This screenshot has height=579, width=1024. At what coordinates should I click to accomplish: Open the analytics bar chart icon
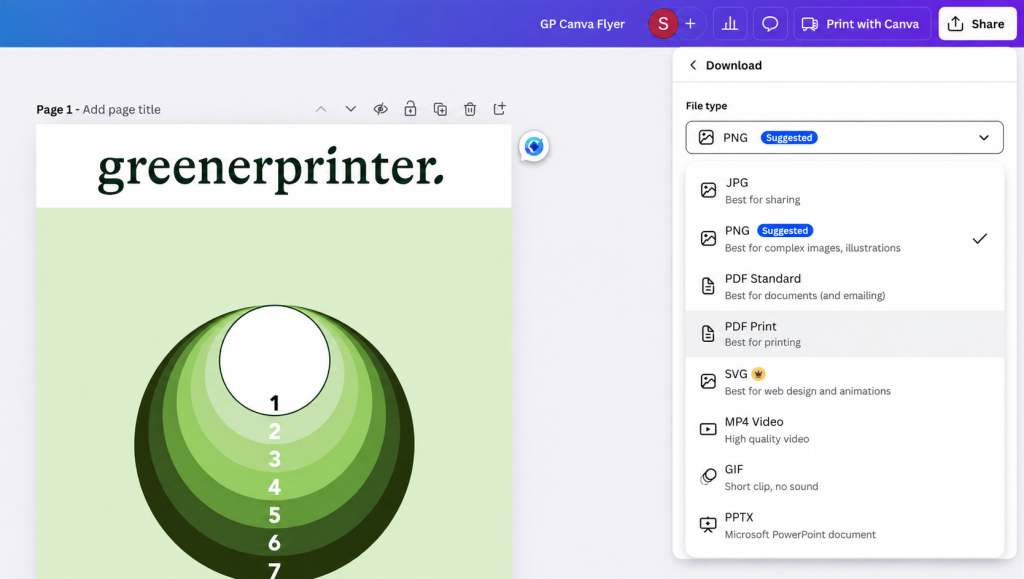[x=729, y=24]
